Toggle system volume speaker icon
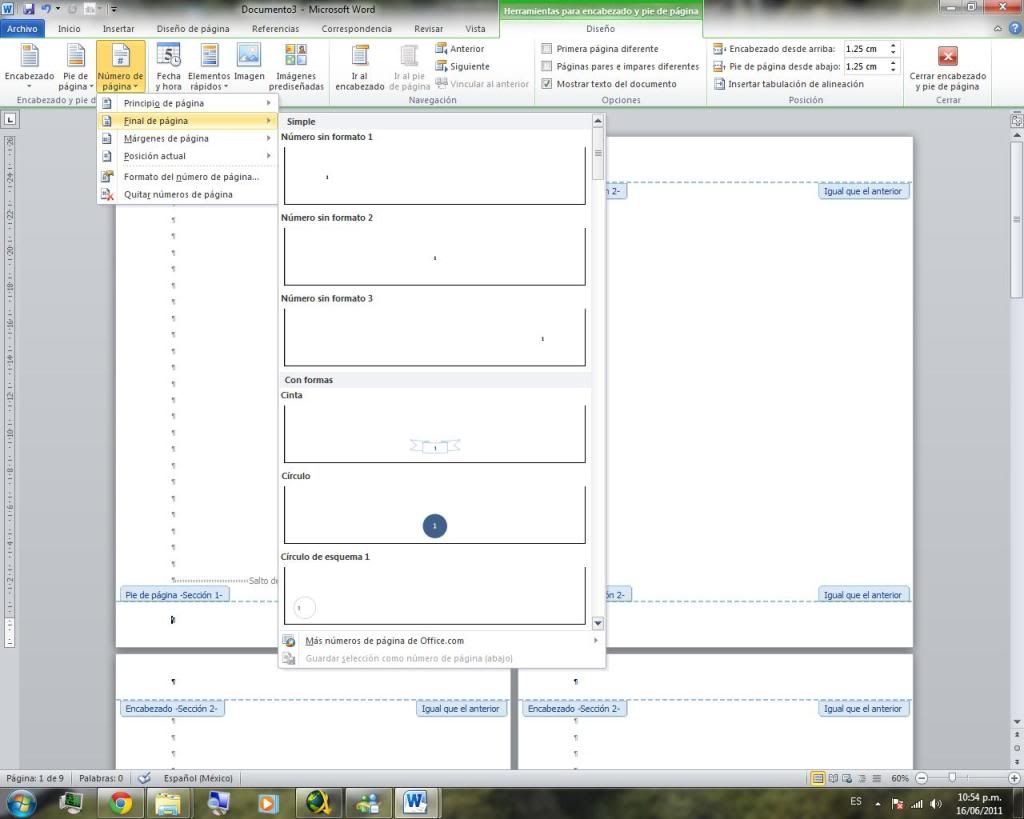Screen dimensions: 1024x819 pos(935,803)
